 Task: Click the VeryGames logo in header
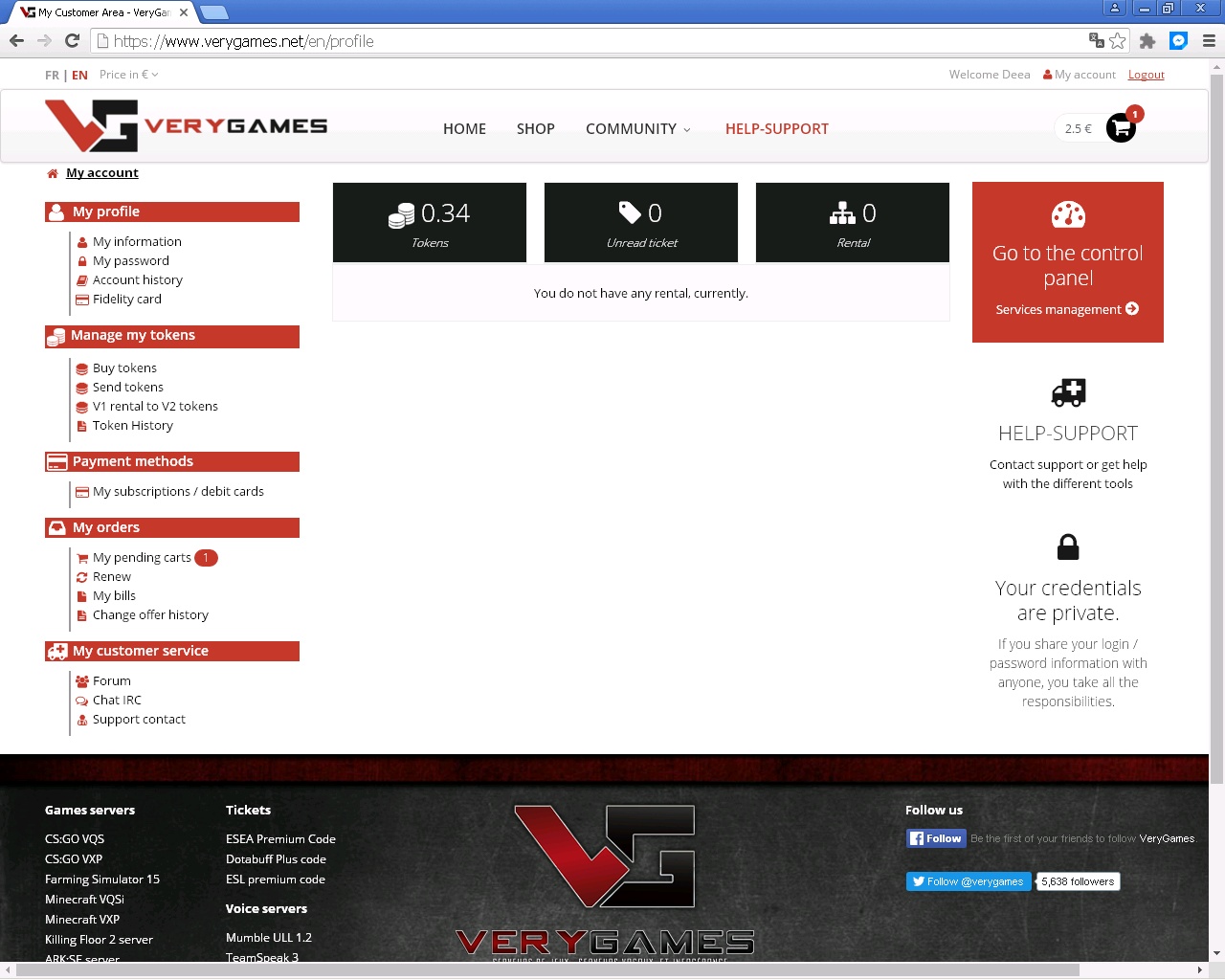(x=187, y=126)
